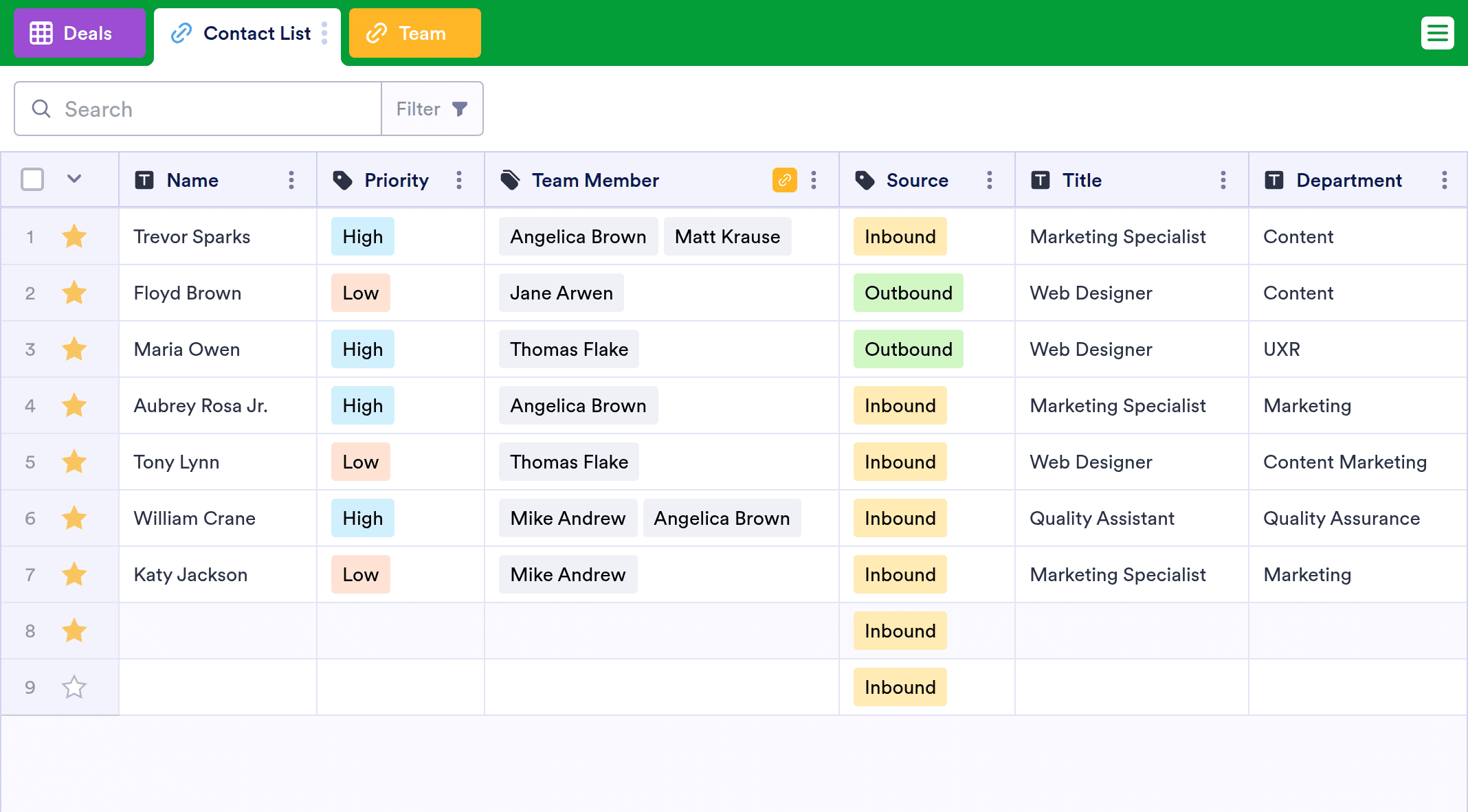Switch to the Deals tab

pos(79,33)
